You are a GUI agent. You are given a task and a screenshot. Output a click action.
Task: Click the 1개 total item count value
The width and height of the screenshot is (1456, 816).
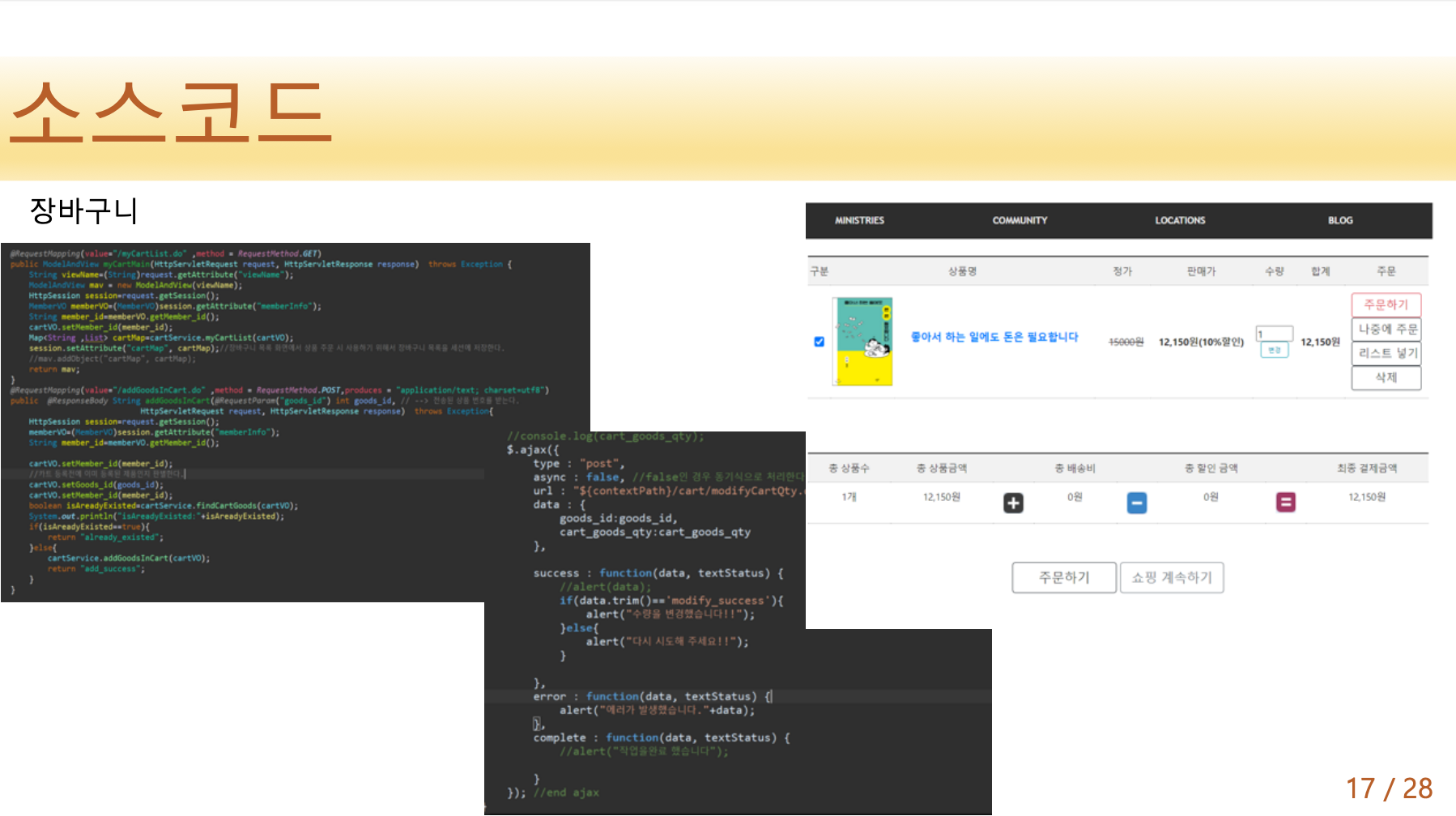click(849, 497)
